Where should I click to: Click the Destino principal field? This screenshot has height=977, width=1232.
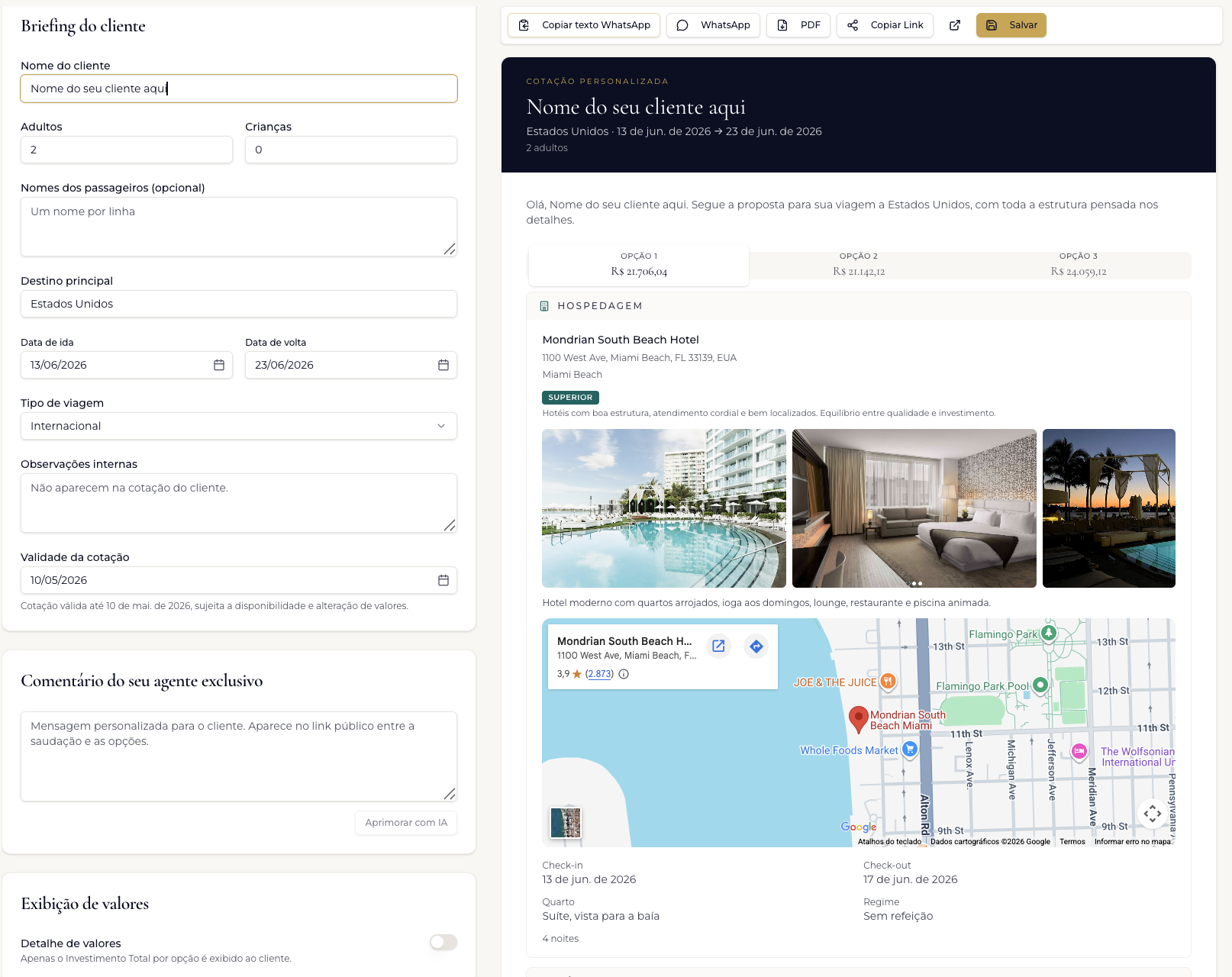pos(239,304)
